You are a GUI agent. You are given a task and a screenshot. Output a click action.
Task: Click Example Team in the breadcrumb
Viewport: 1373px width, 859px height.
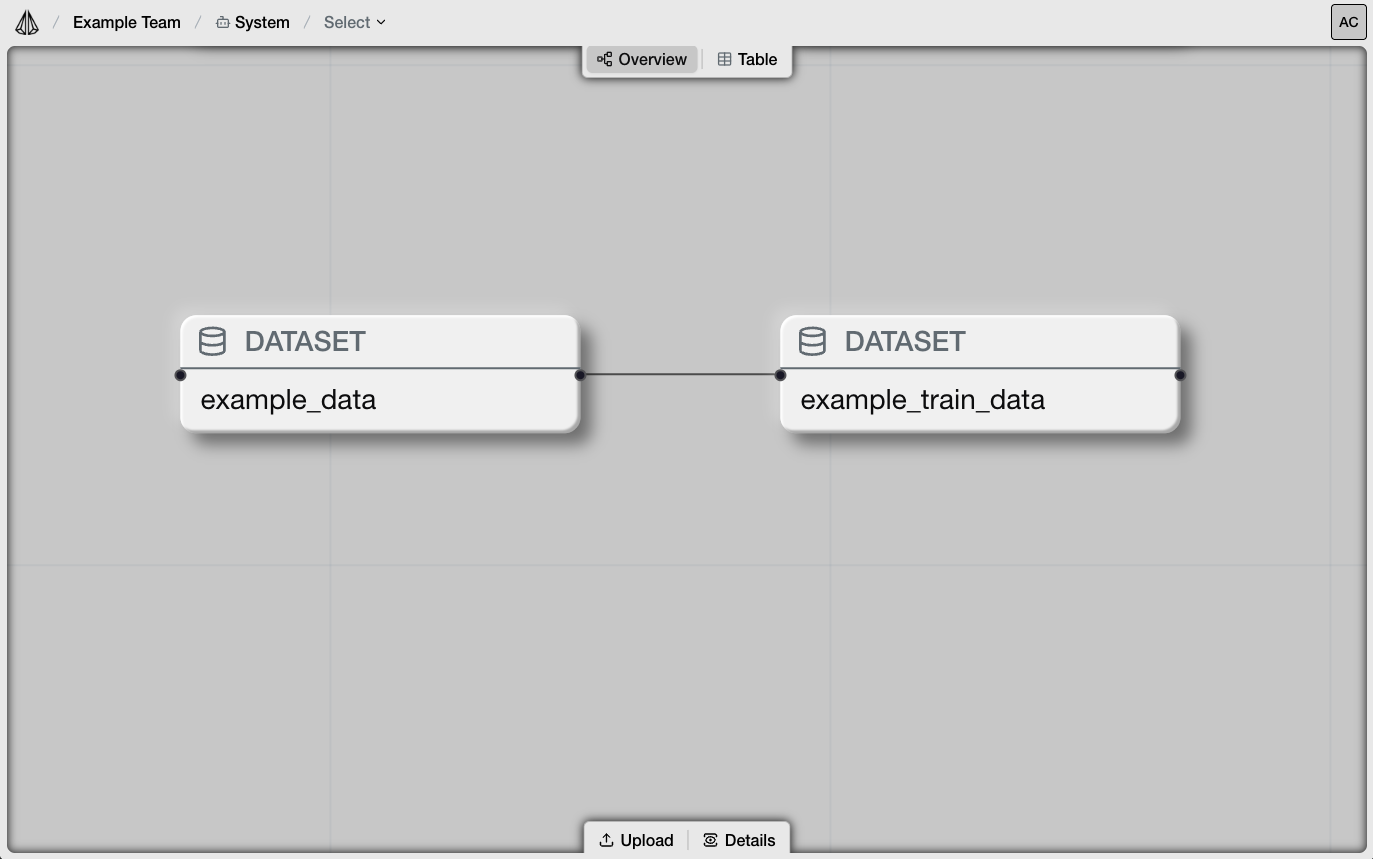pos(126,21)
